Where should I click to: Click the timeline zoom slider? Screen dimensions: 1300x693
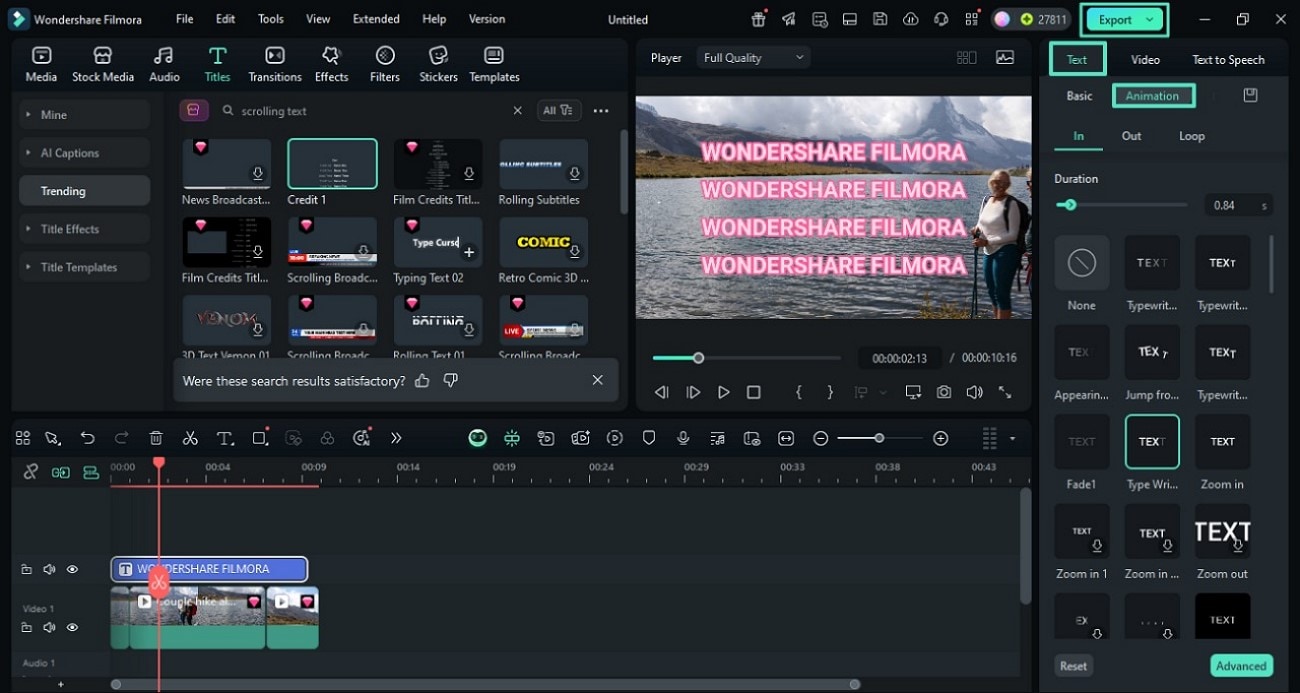pos(879,438)
